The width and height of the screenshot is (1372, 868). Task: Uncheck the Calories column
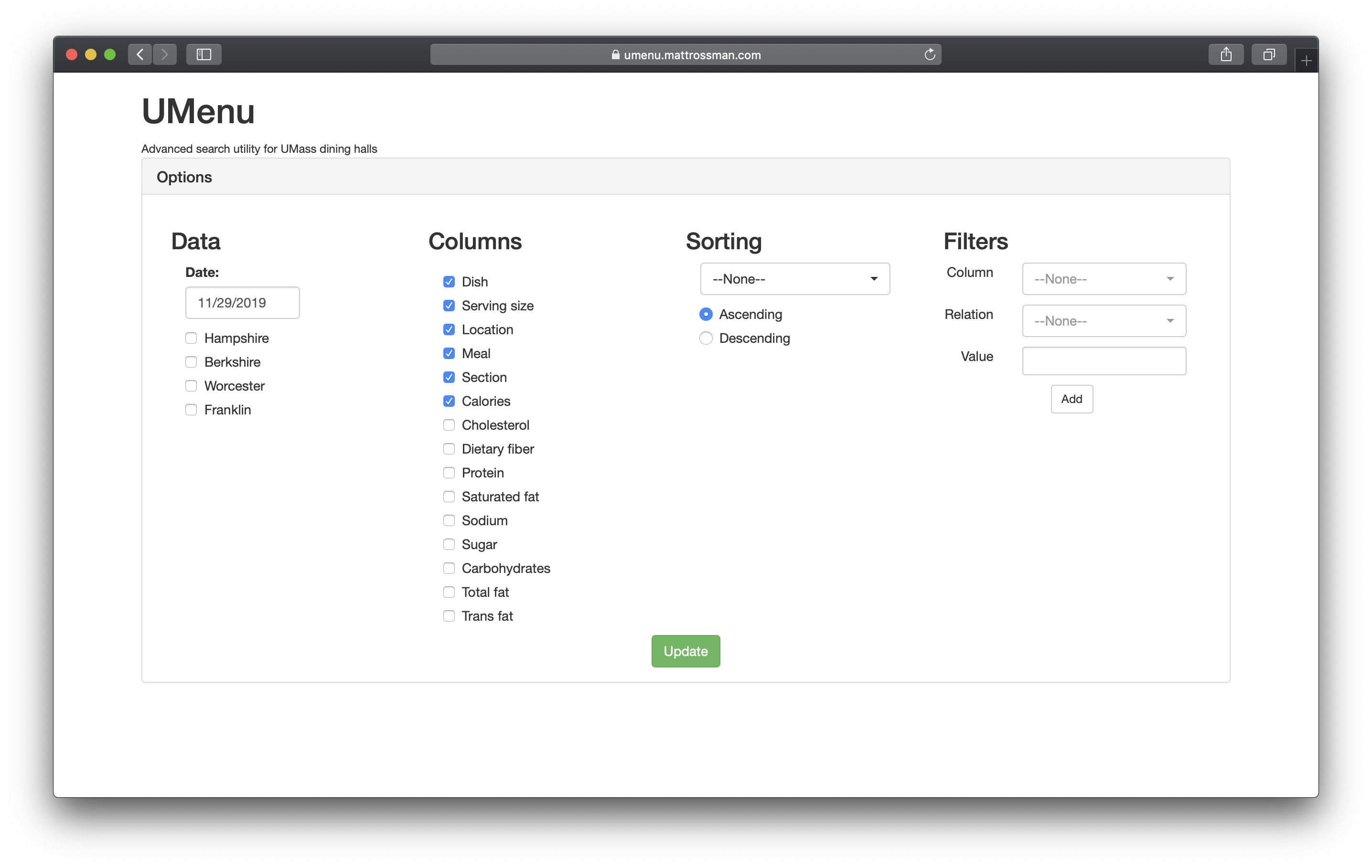[x=449, y=402]
